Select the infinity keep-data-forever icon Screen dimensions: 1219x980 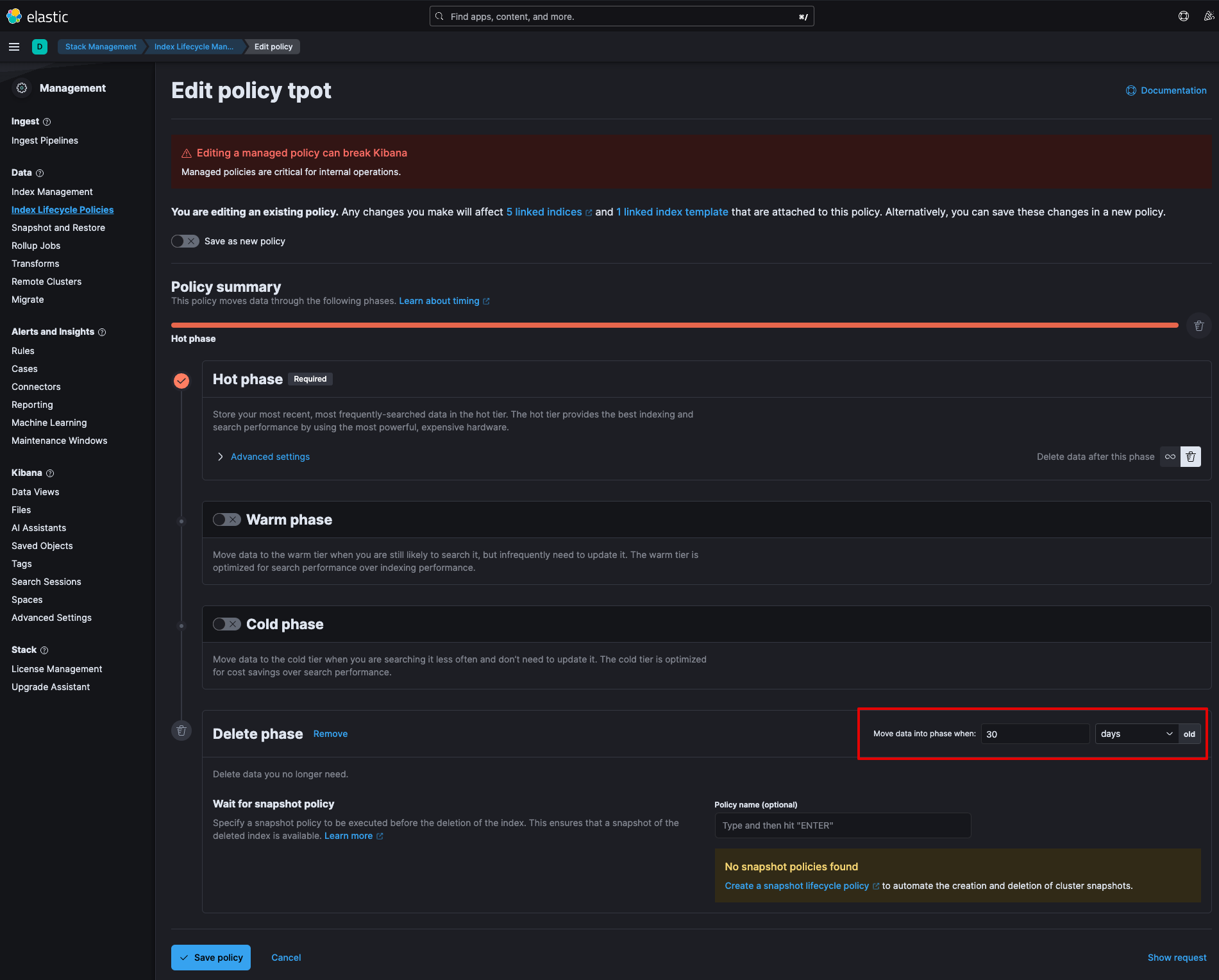[x=1170, y=457]
